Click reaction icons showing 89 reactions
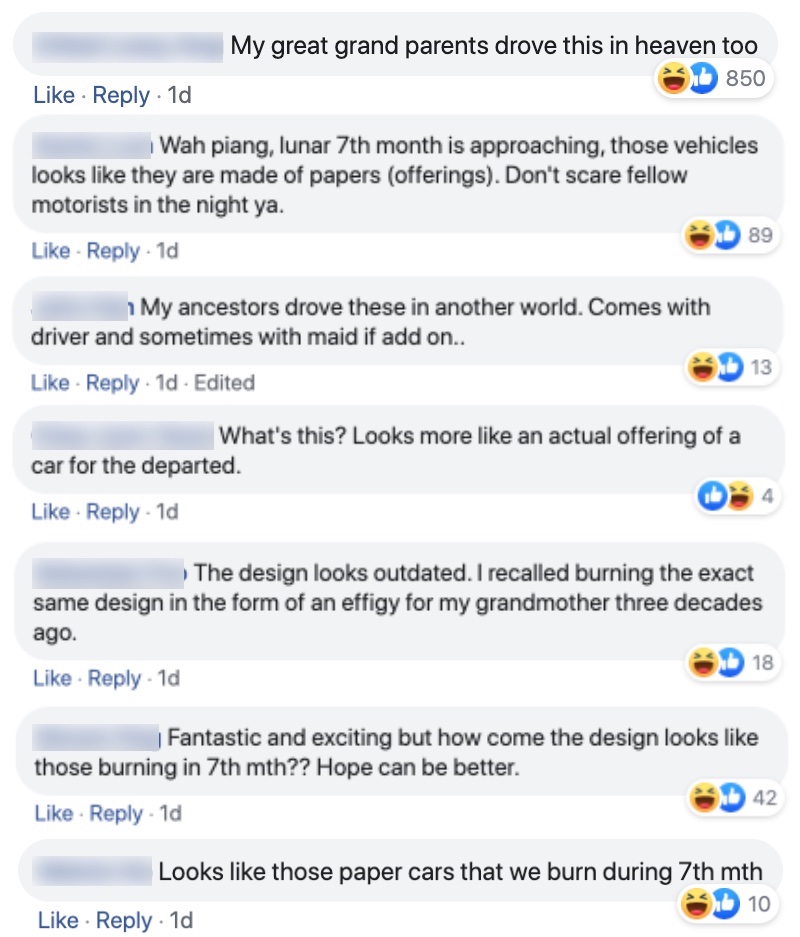 click(x=727, y=235)
